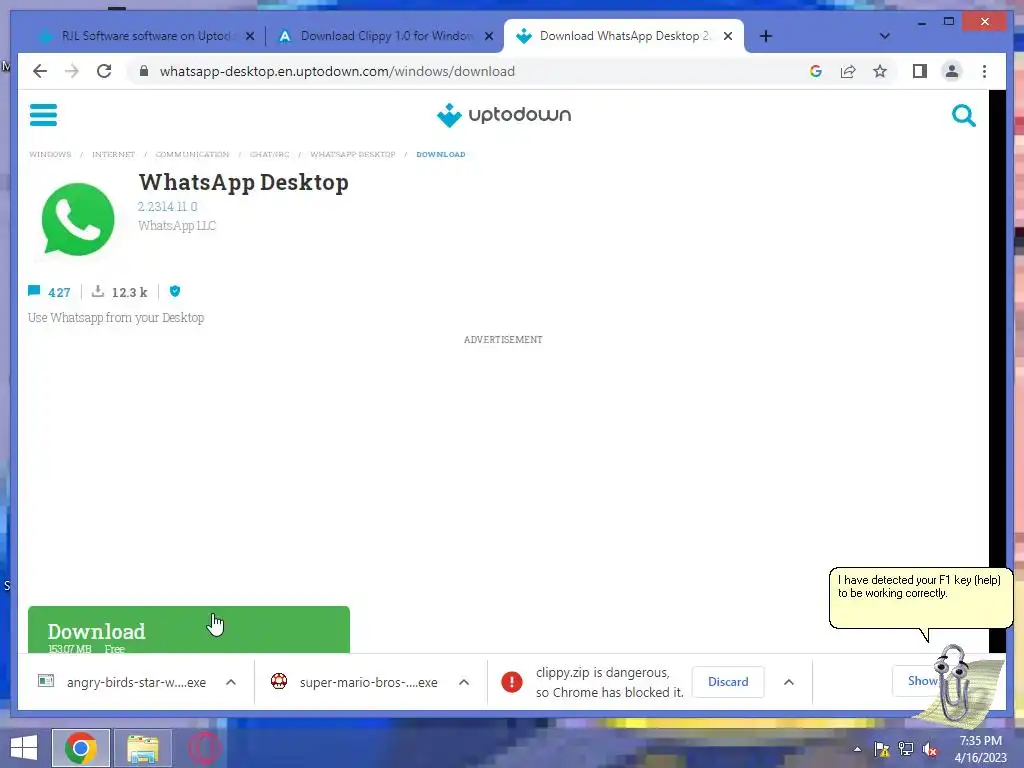The image size is (1024, 768).
Task: Click the Chrome taskbar icon
Action: pyautogui.click(x=81, y=748)
